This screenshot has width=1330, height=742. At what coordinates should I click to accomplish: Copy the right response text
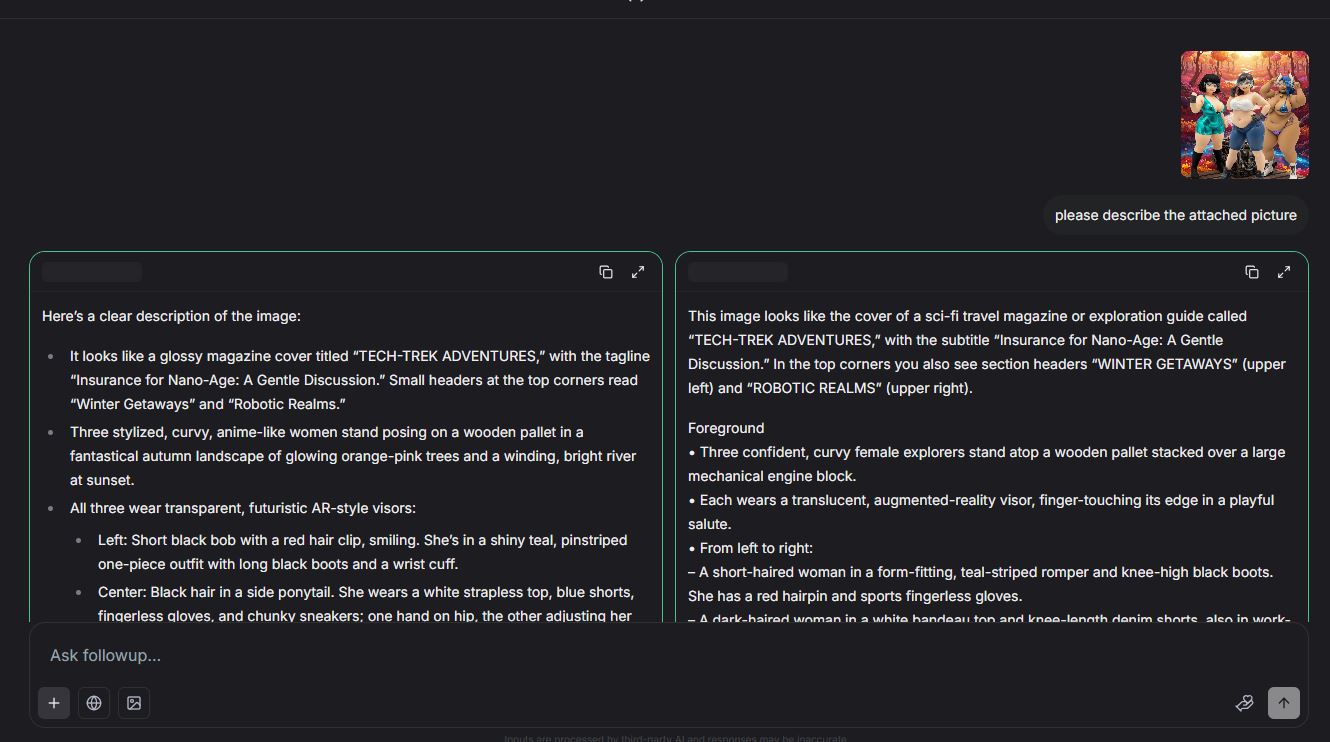(1252, 272)
